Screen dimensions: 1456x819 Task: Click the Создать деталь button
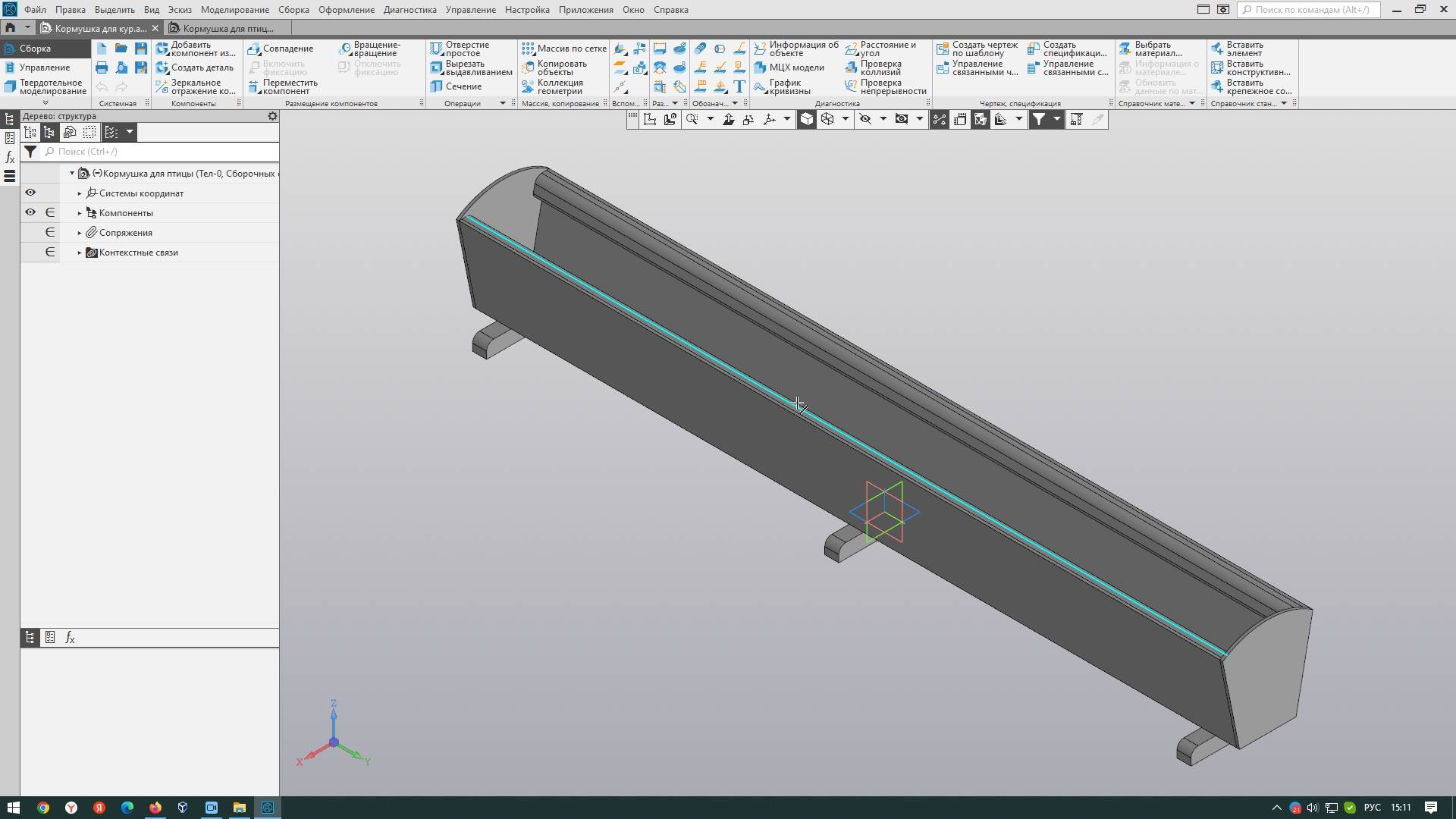[x=195, y=67]
